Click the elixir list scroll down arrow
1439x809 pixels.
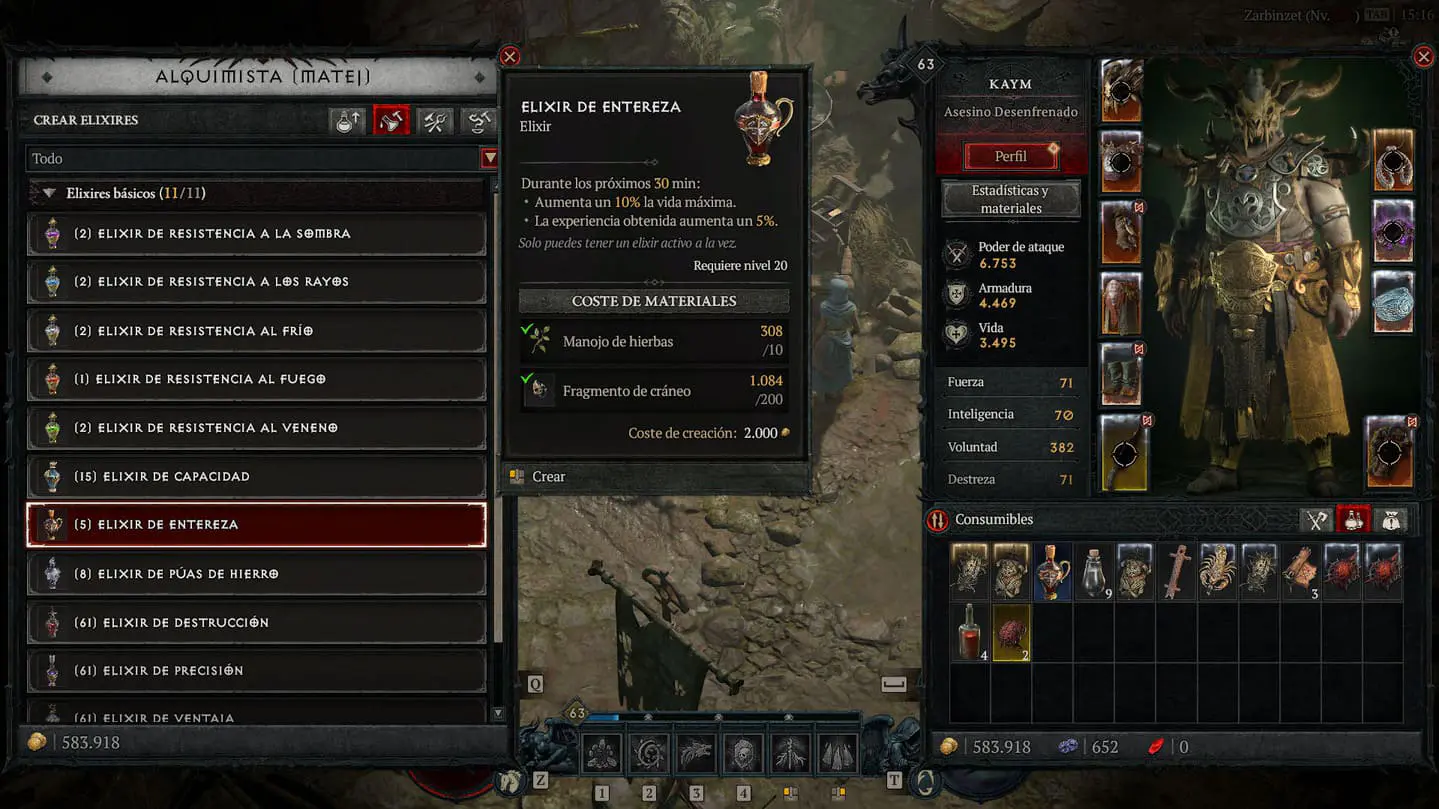coord(499,713)
